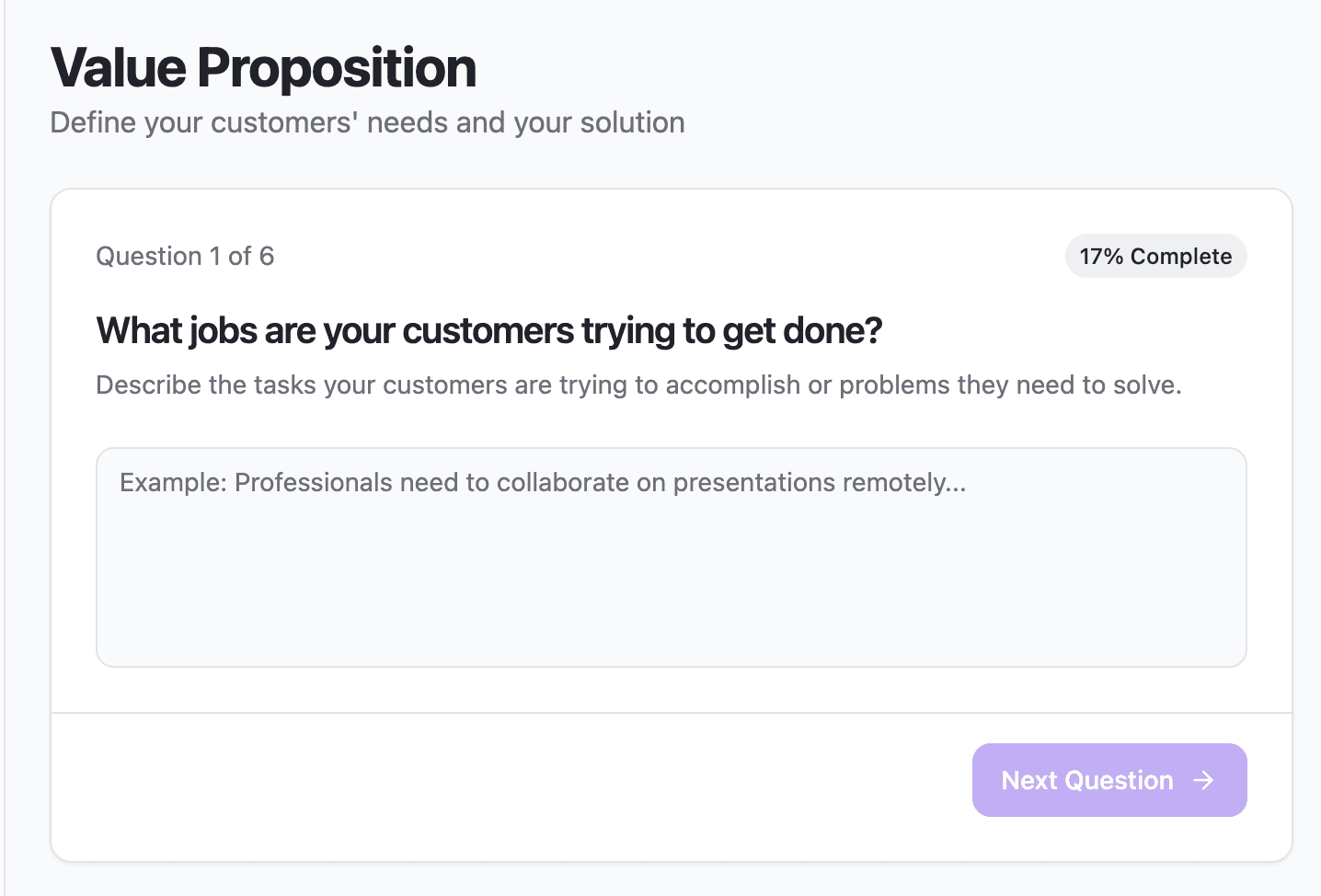Click the blank card footer beside Next Question
This screenshot has height=896, width=1321.
[511, 780]
